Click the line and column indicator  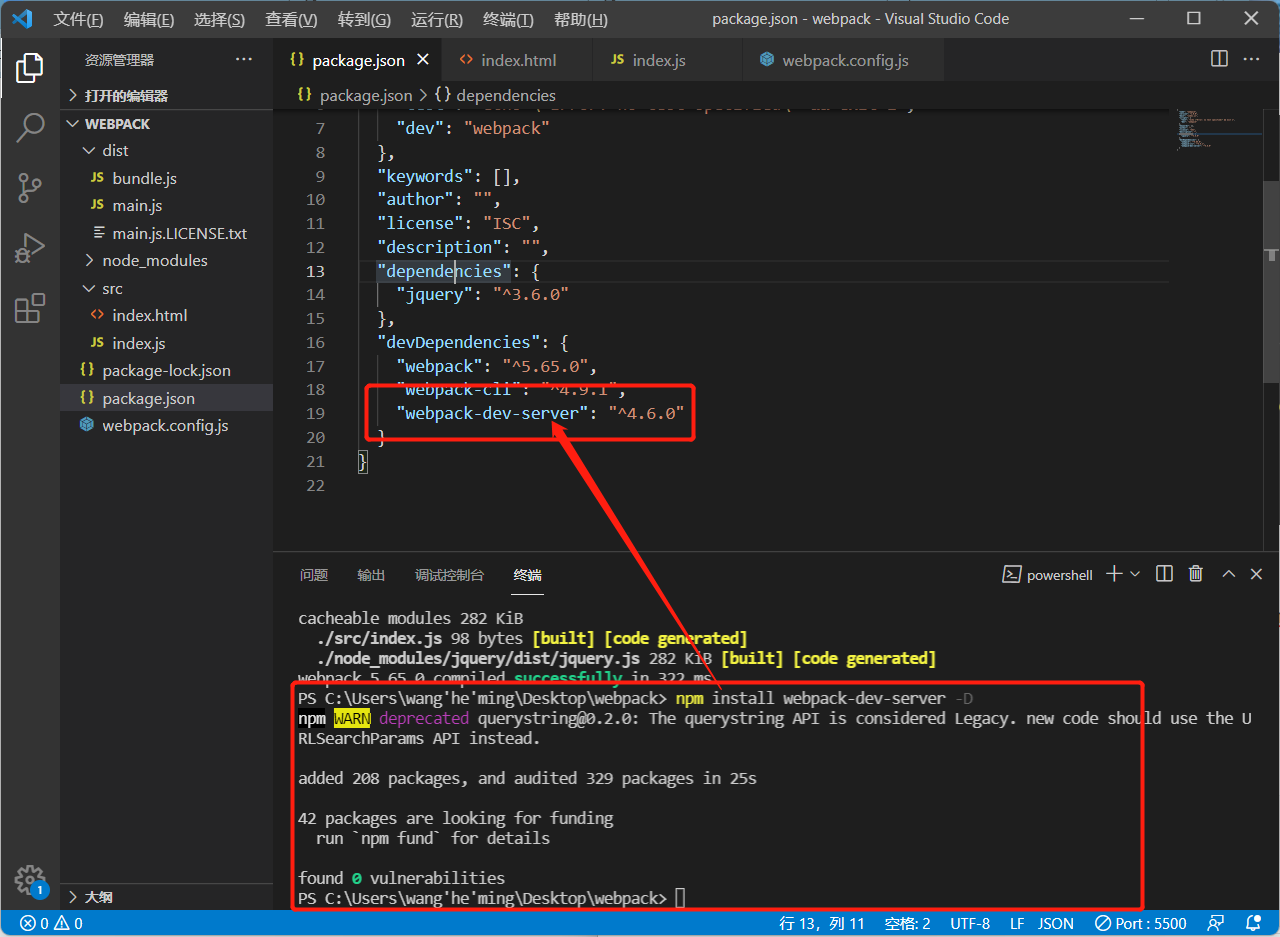(822, 924)
